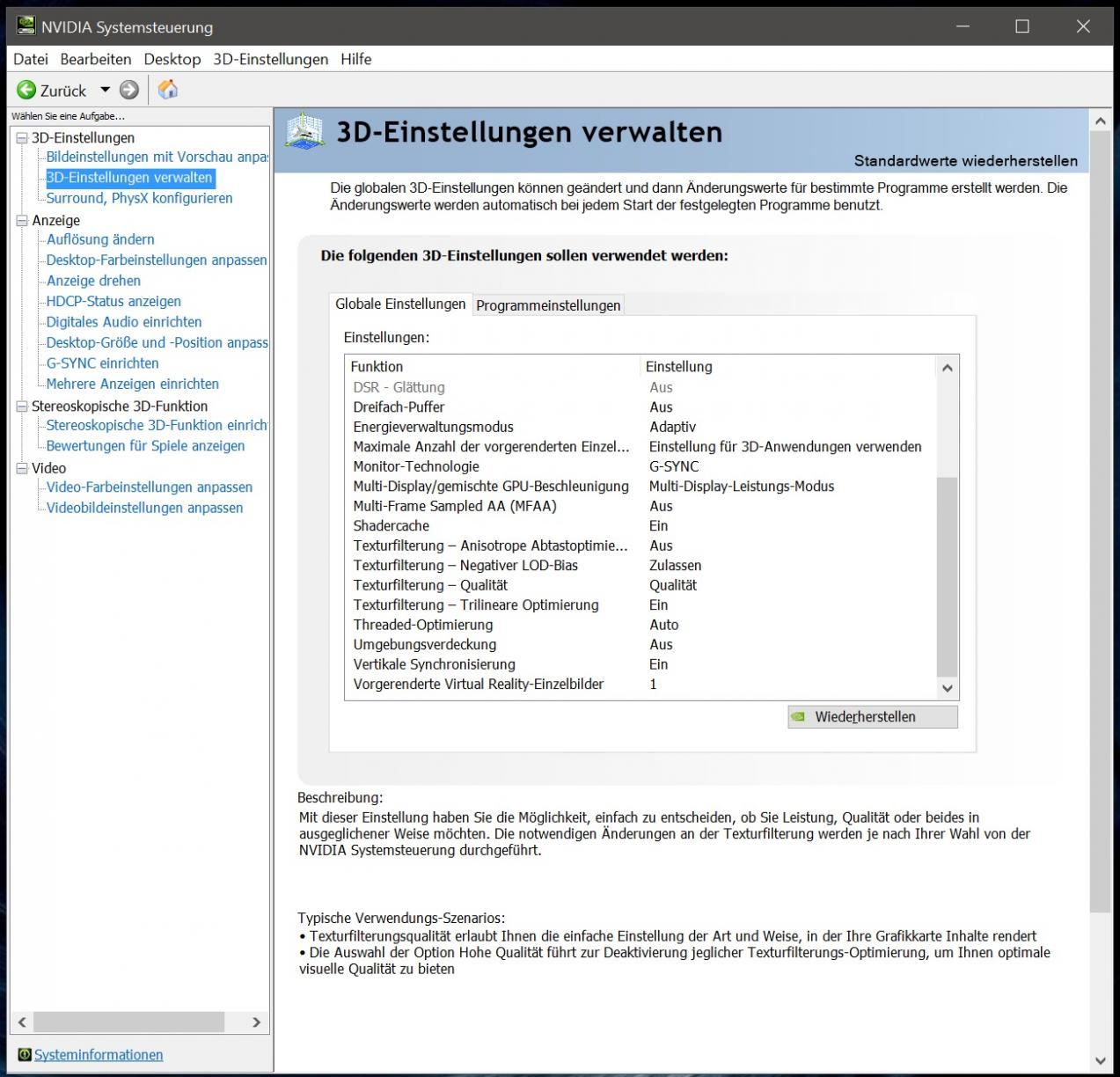Select the Monitor-Technologie setting row
Image resolution: width=1120 pixels, height=1077 pixels.
[x=641, y=466]
